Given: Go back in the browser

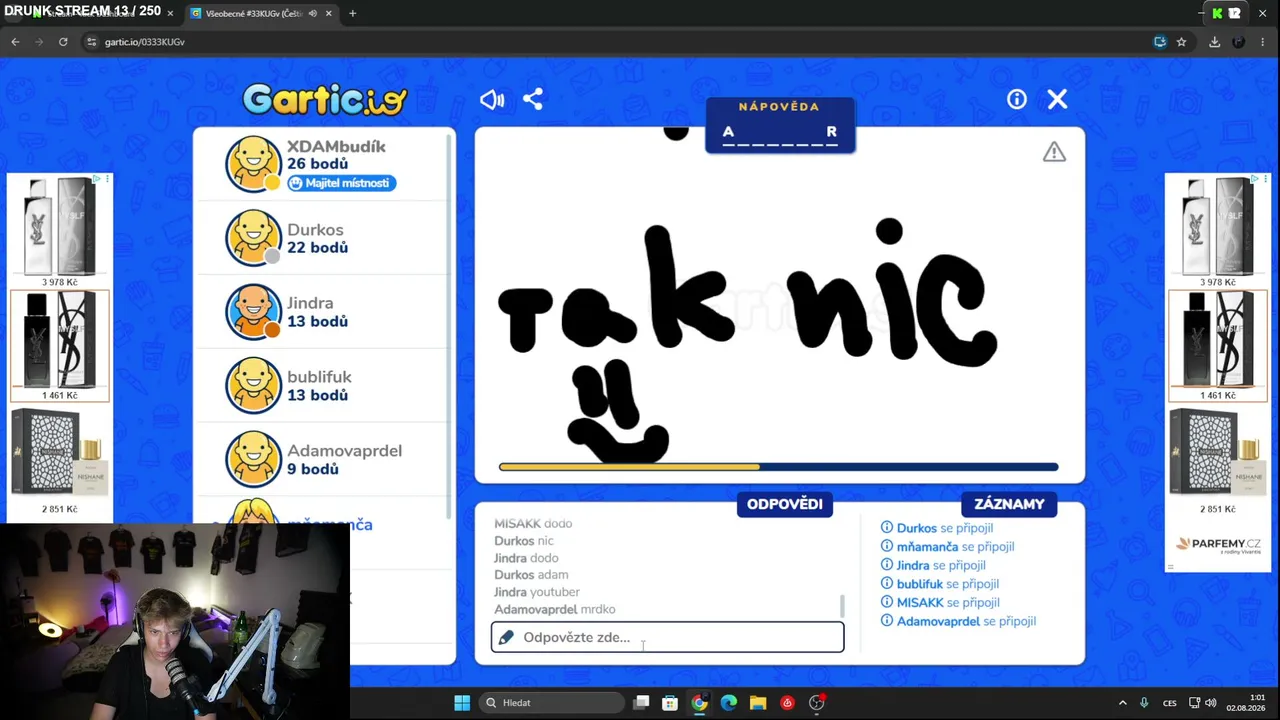Looking at the screenshot, I should 15,42.
